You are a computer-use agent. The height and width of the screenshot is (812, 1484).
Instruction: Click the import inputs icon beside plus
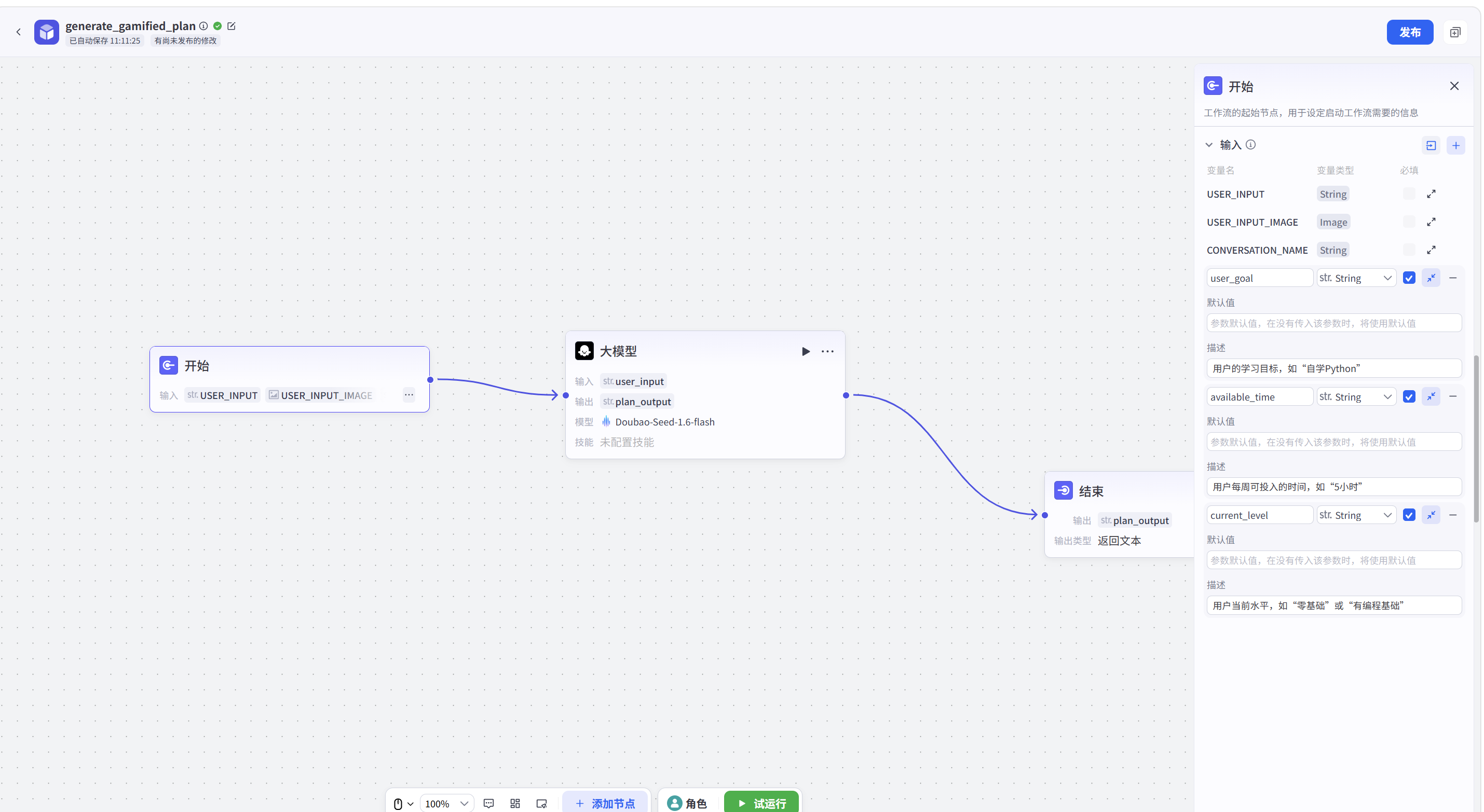coord(1431,145)
